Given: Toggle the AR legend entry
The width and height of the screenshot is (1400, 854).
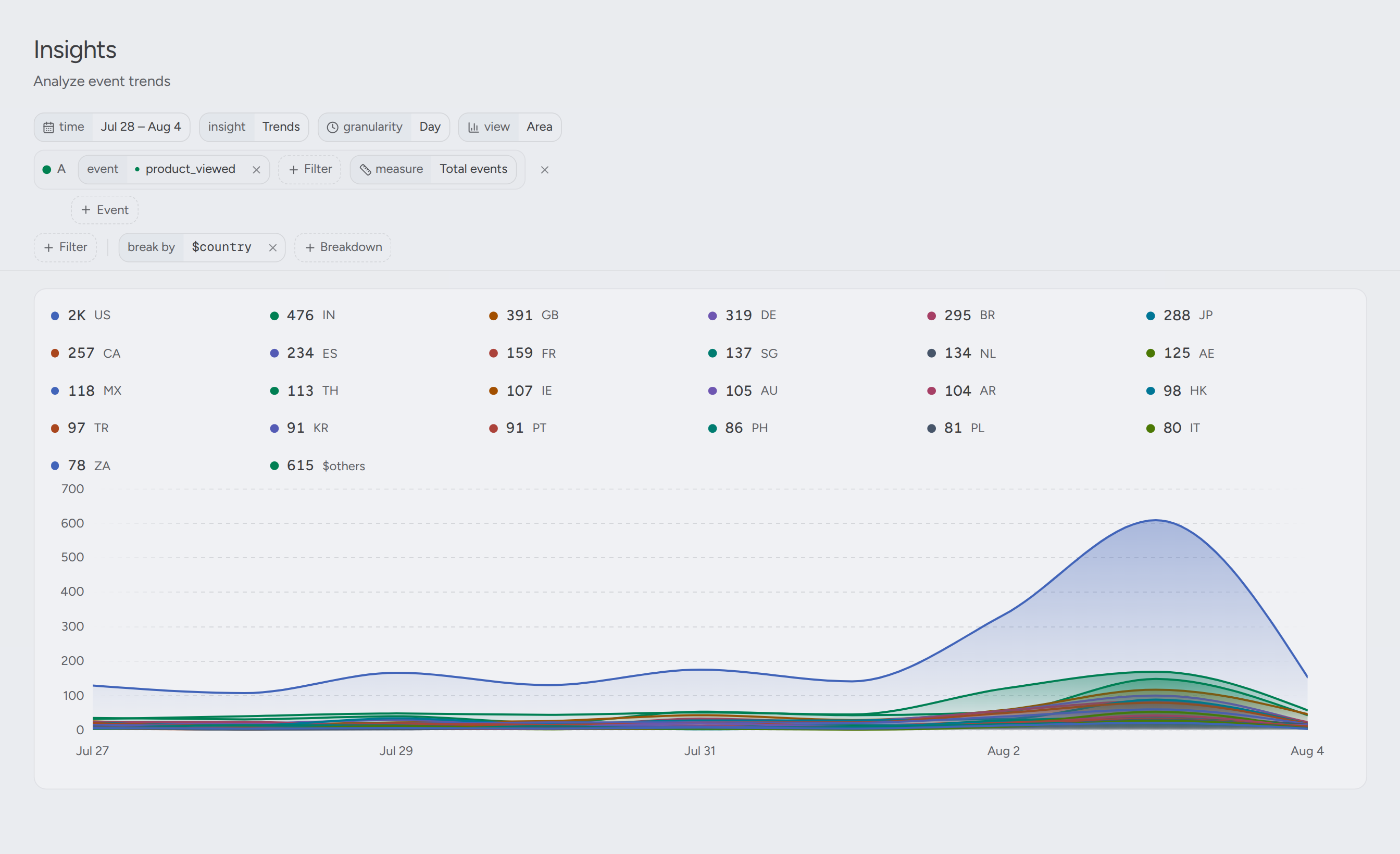Looking at the screenshot, I should point(962,391).
